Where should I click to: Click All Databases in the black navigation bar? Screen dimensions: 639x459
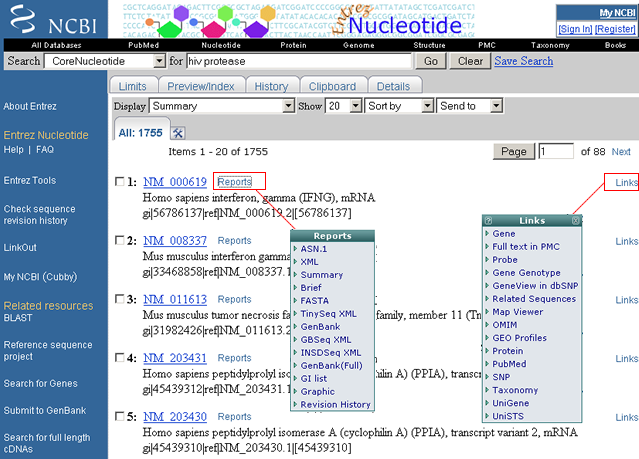point(56,45)
